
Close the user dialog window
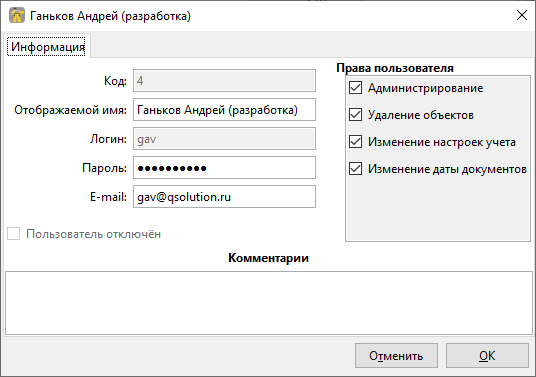pos(522,15)
